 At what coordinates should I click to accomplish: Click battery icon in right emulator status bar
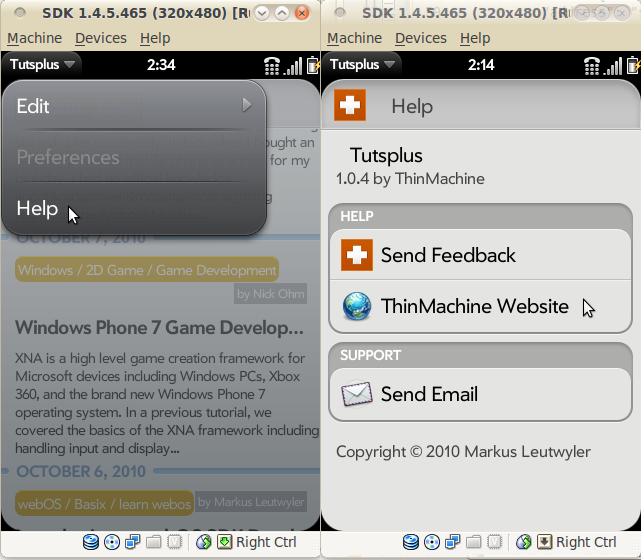click(x=633, y=65)
